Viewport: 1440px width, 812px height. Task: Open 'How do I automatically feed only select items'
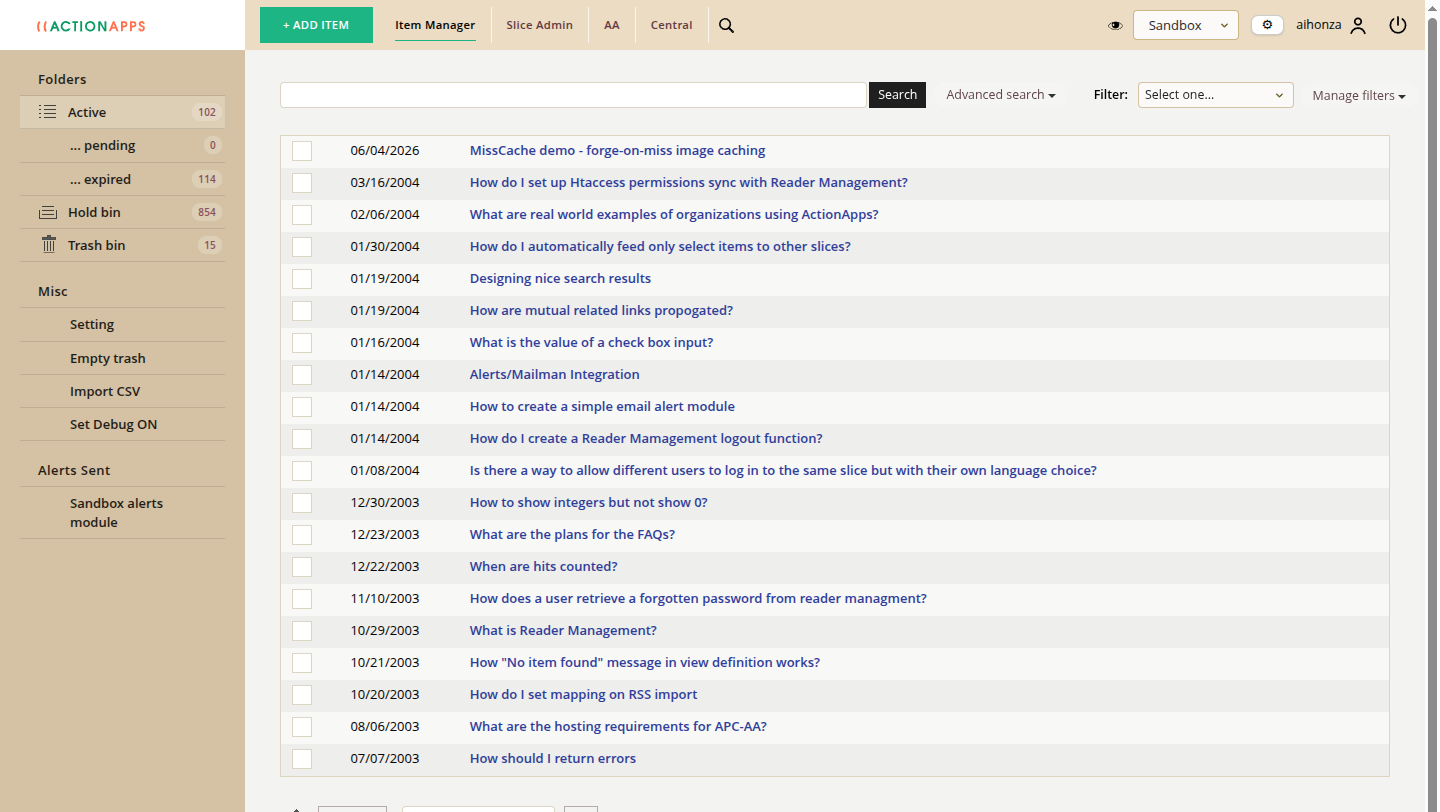[x=660, y=247]
